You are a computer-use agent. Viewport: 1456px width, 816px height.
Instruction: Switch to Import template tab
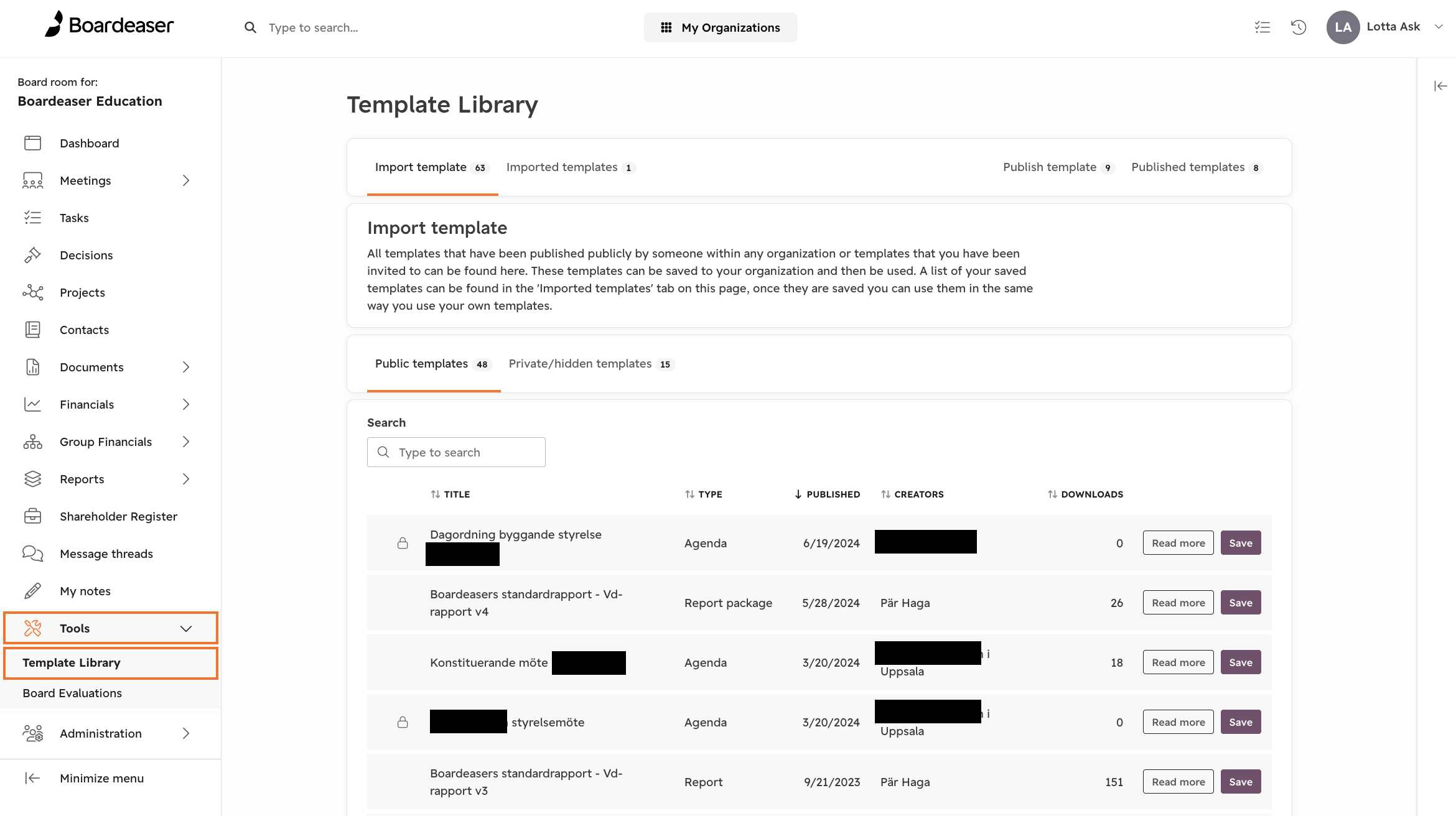coord(432,167)
